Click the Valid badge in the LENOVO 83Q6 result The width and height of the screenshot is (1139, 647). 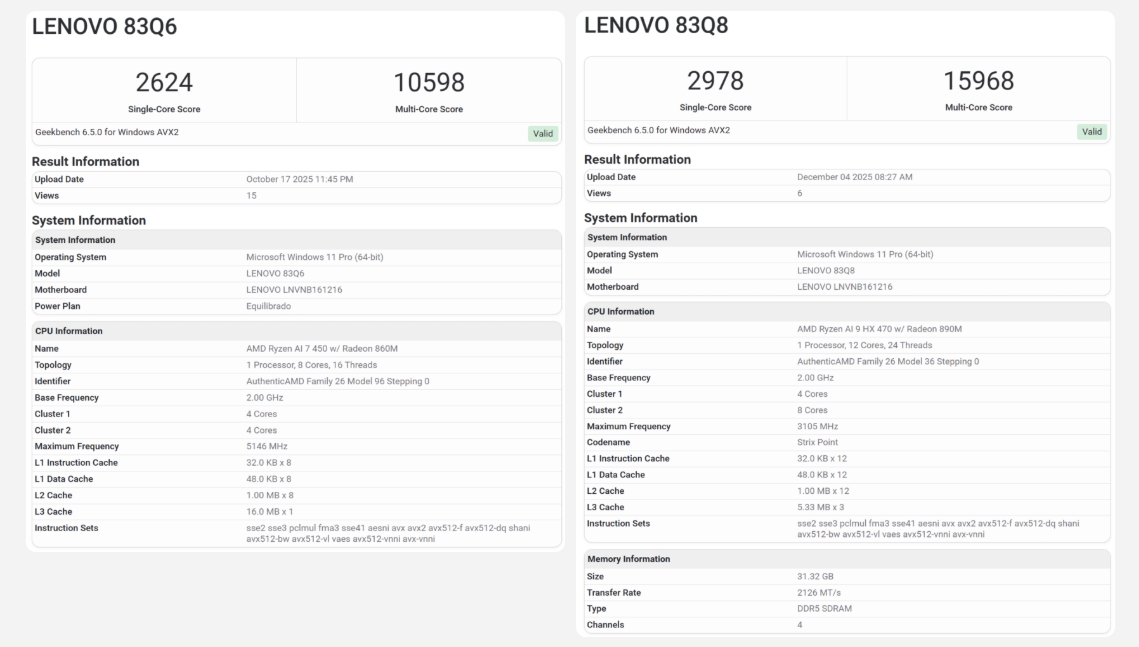pos(543,133)
